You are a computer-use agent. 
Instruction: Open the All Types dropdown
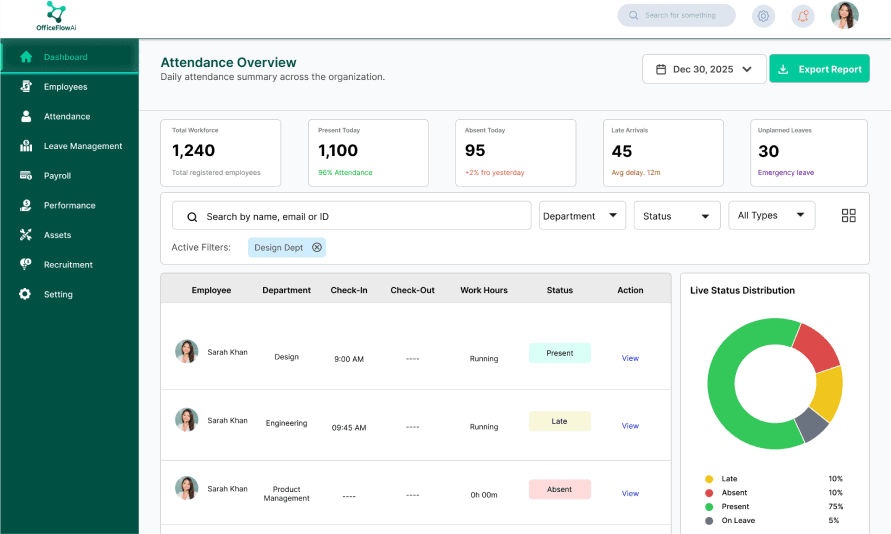click(x=772, y=215)
